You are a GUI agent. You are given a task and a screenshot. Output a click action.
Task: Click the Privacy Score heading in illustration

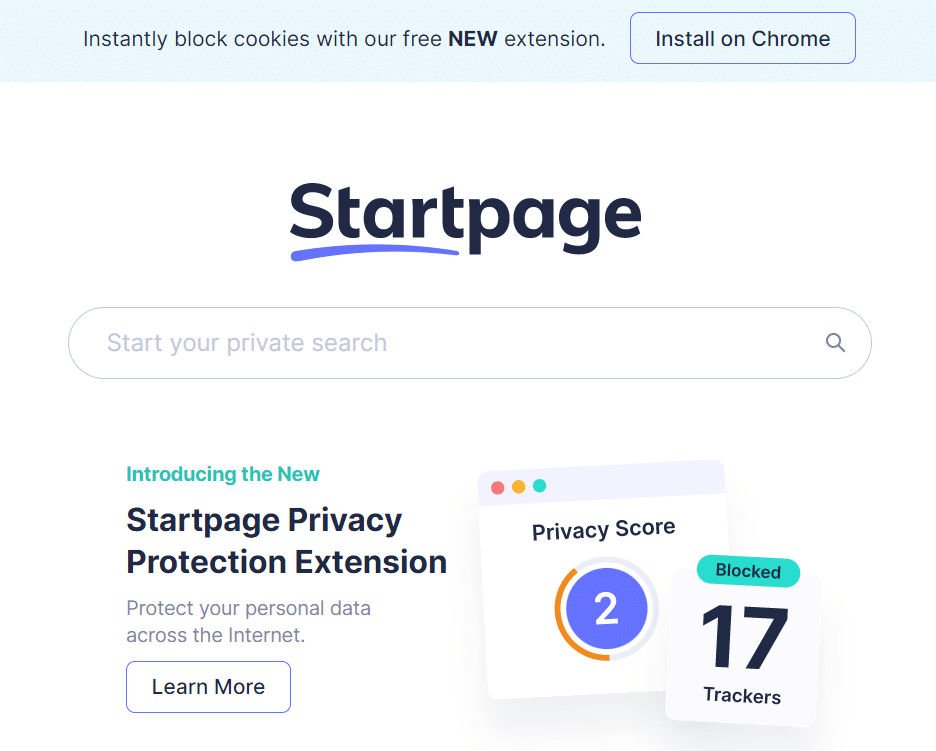pos(604,530)
